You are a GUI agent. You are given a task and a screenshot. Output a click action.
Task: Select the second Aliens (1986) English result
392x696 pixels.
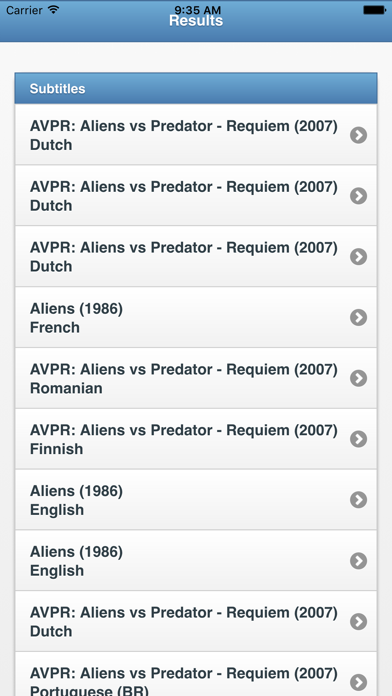click(196, 561)
